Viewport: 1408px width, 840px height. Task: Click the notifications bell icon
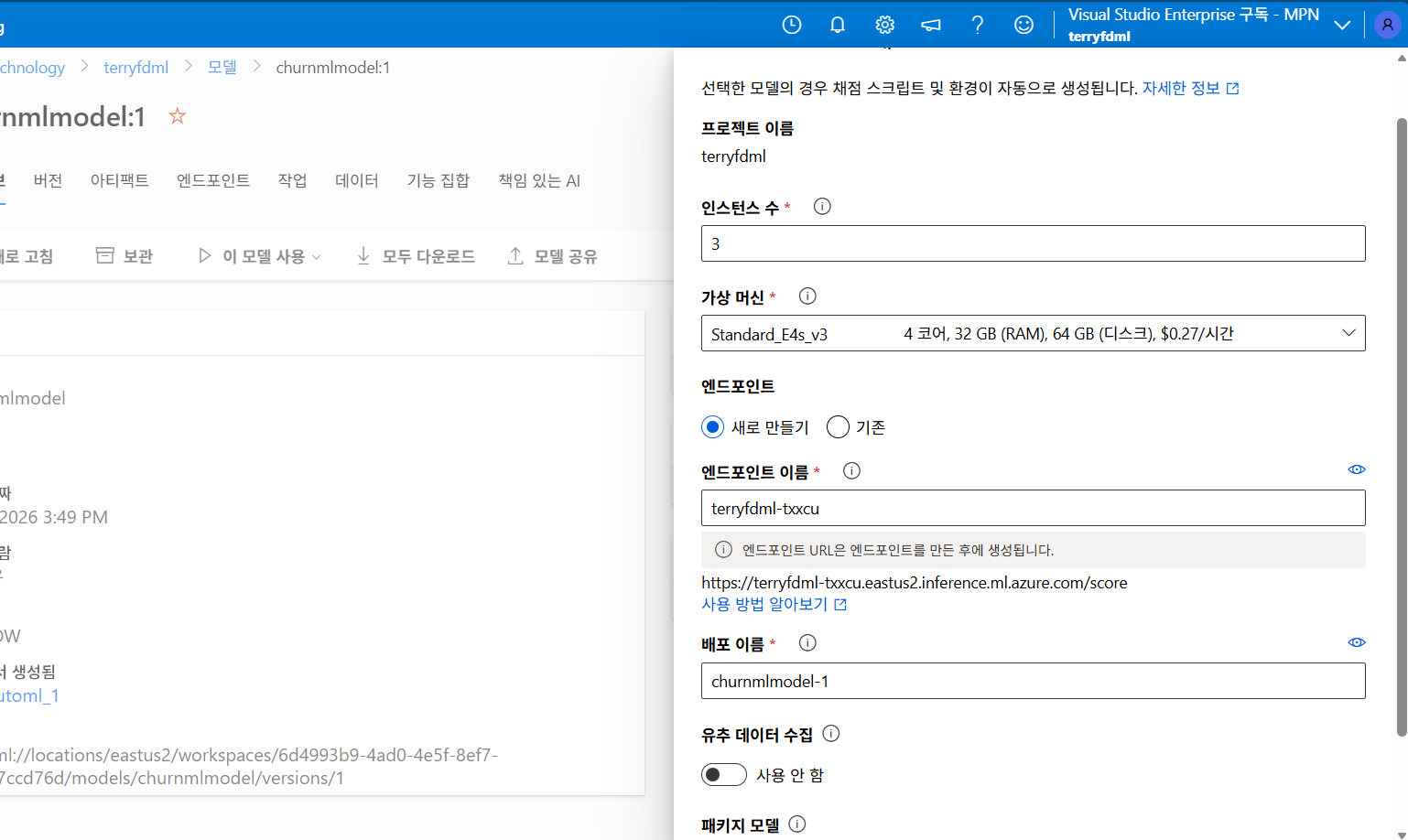pyautogui.click(x=837, y=24)
